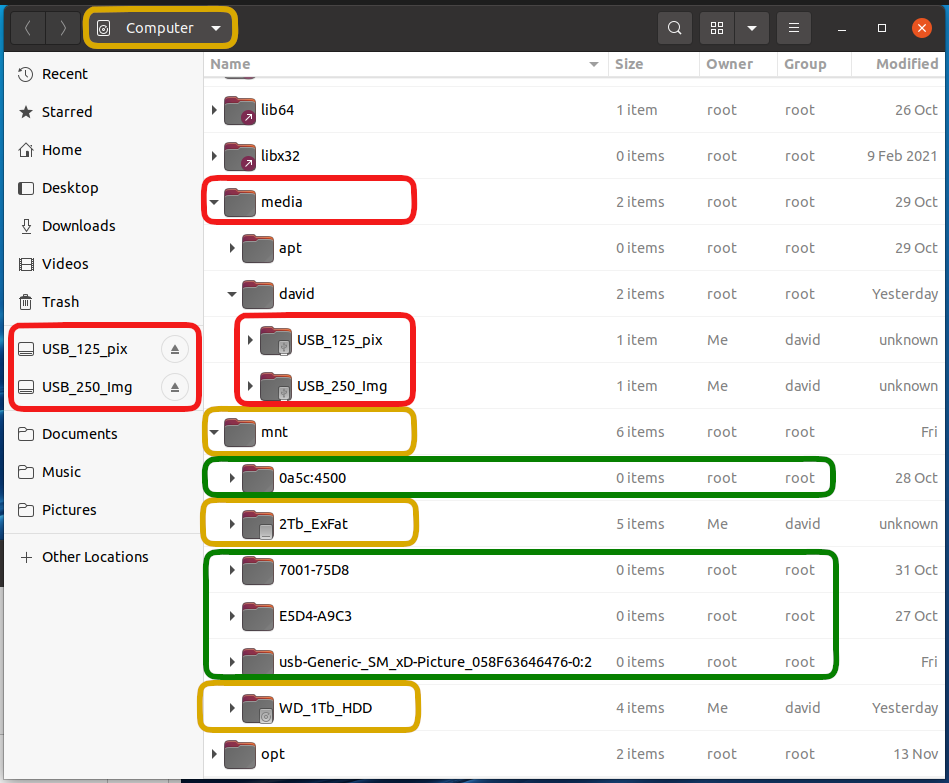Click the search magnifier icon in toolbar
Screen dimensions: 949x783
click(x=675, y=28)
